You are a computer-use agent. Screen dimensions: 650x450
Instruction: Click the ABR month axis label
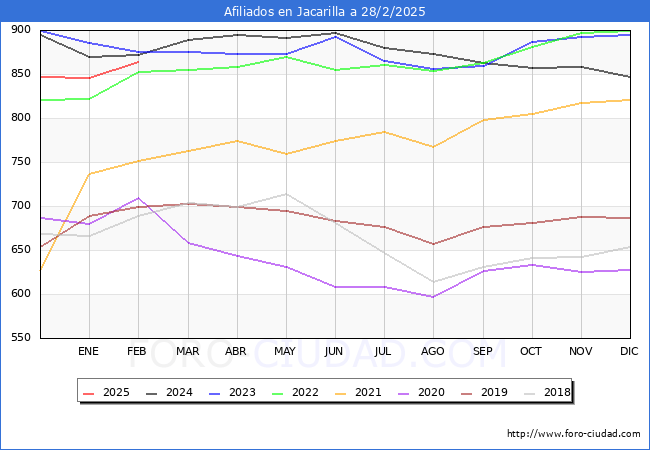coord(236,351)
